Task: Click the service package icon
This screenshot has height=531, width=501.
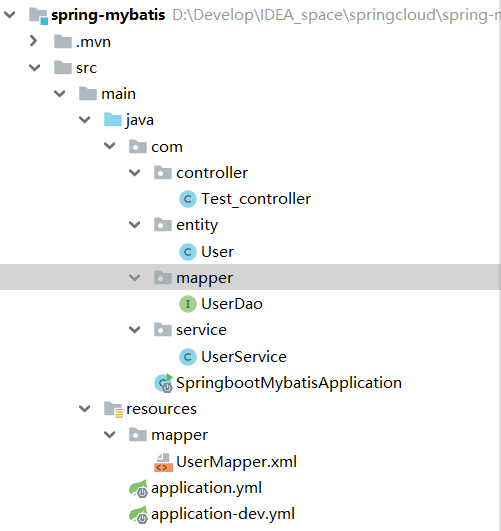Action: click(x=163, y=330)
